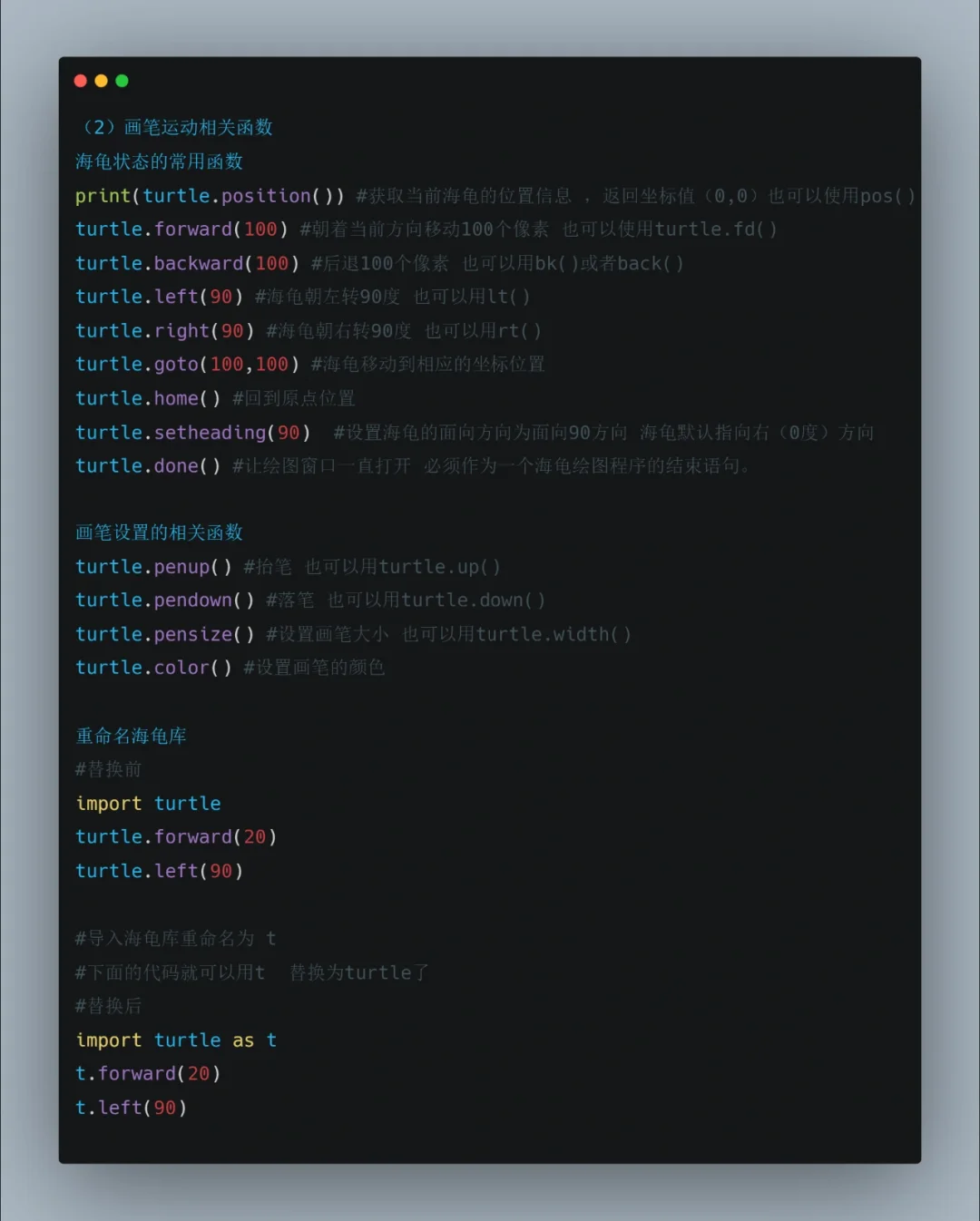The height and width of the screenshot is (1221, 980).
Task: Click the code 'turtle.done()'
Action: point(148,466)
